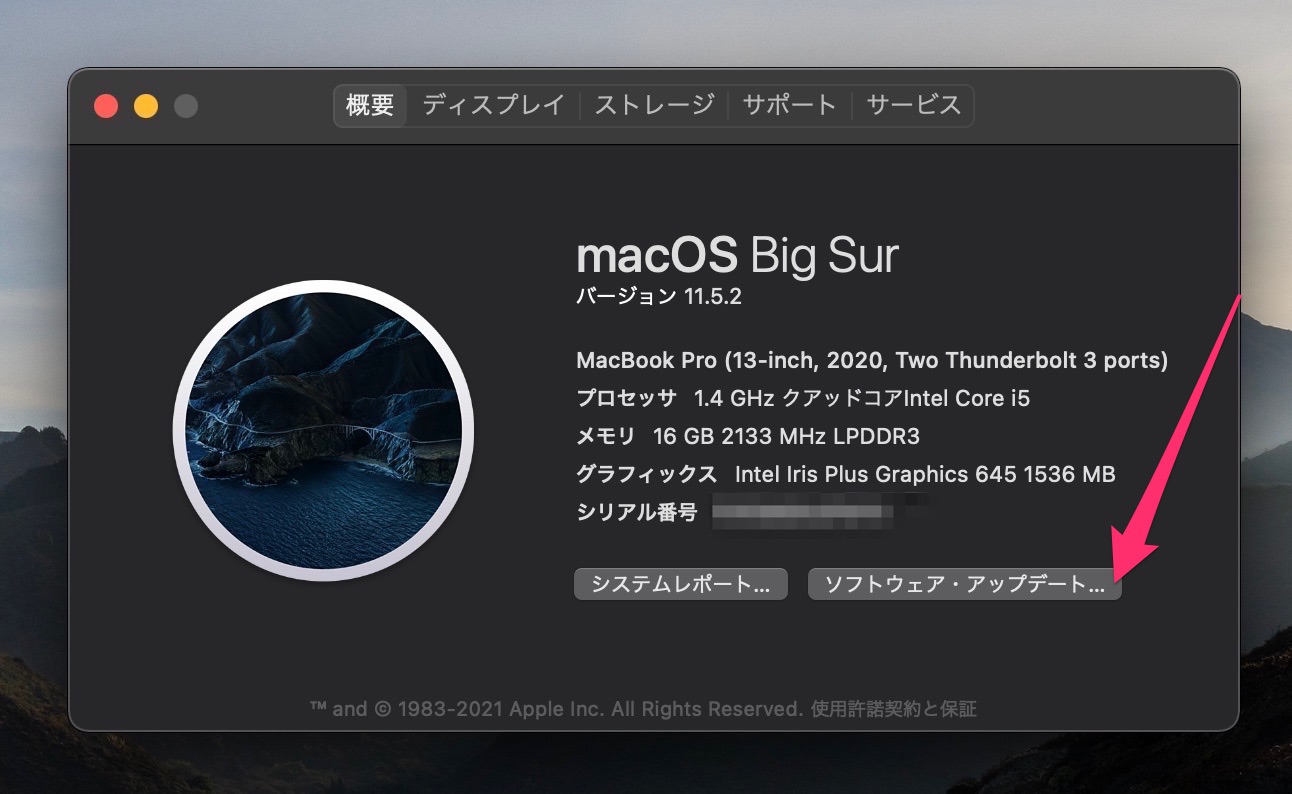This screenshot has width=1292, height=794.
Task: Open システムレポート... button
Action: [681, 584]
